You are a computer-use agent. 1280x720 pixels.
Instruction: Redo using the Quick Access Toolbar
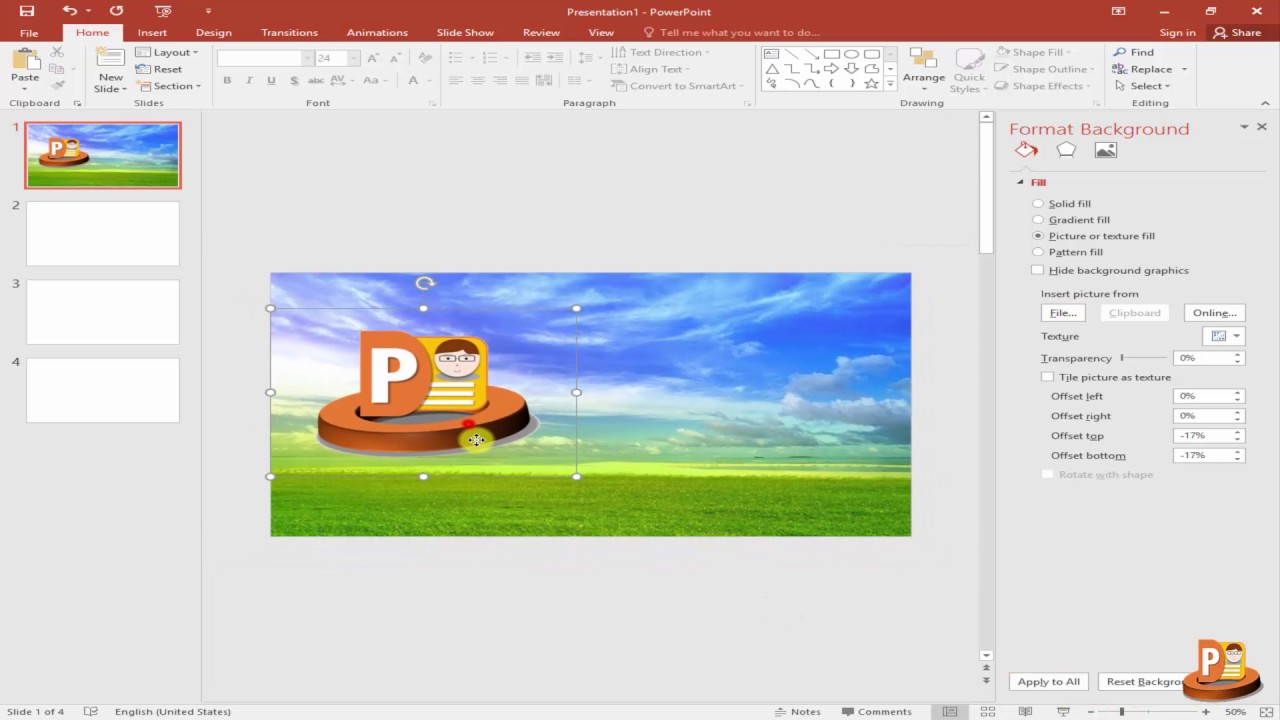pyautogui.click(x=116, y=11)
